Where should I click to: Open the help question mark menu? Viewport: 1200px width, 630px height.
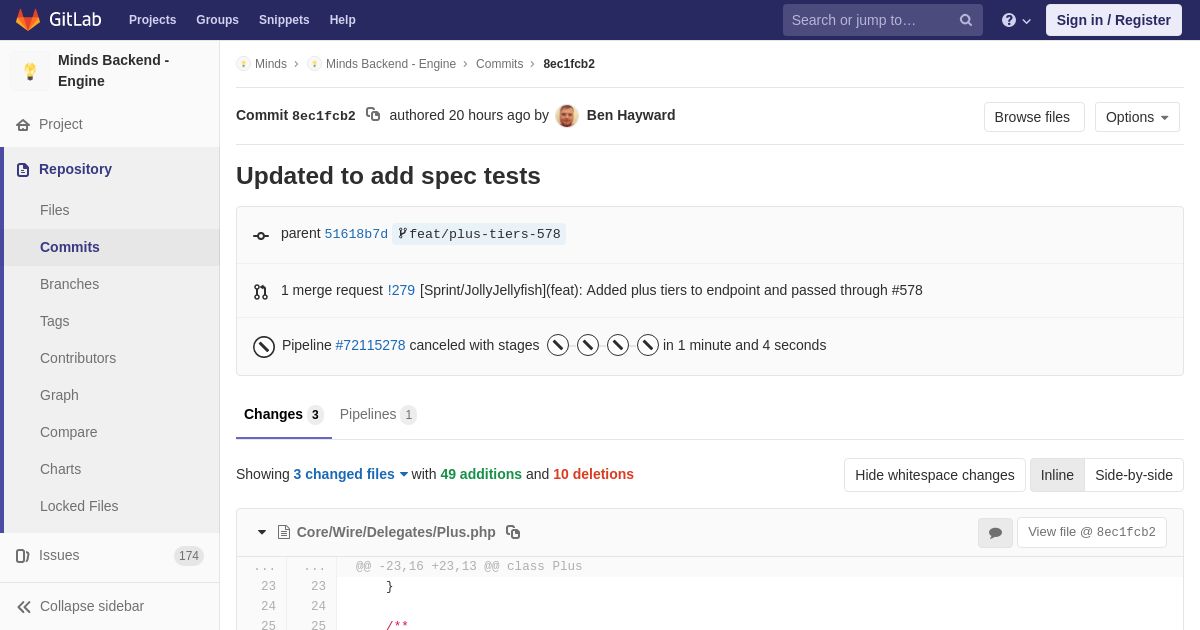pos(1016,20)
